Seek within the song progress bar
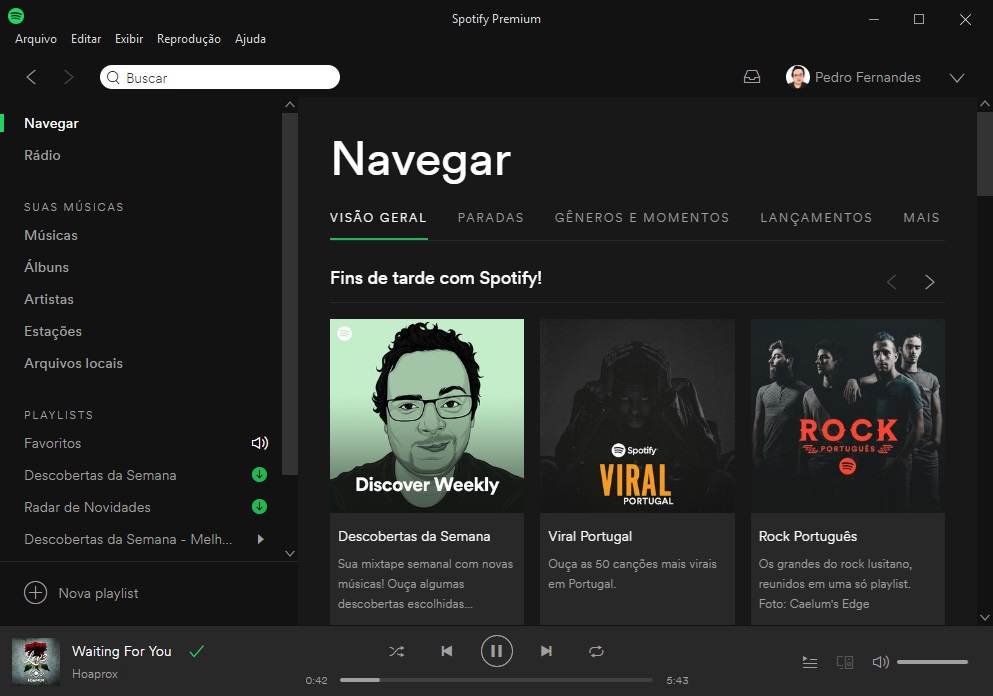Image resolution: width=993 pixels, height=696 pixels. pyautogui.click(x=496, y=680)
